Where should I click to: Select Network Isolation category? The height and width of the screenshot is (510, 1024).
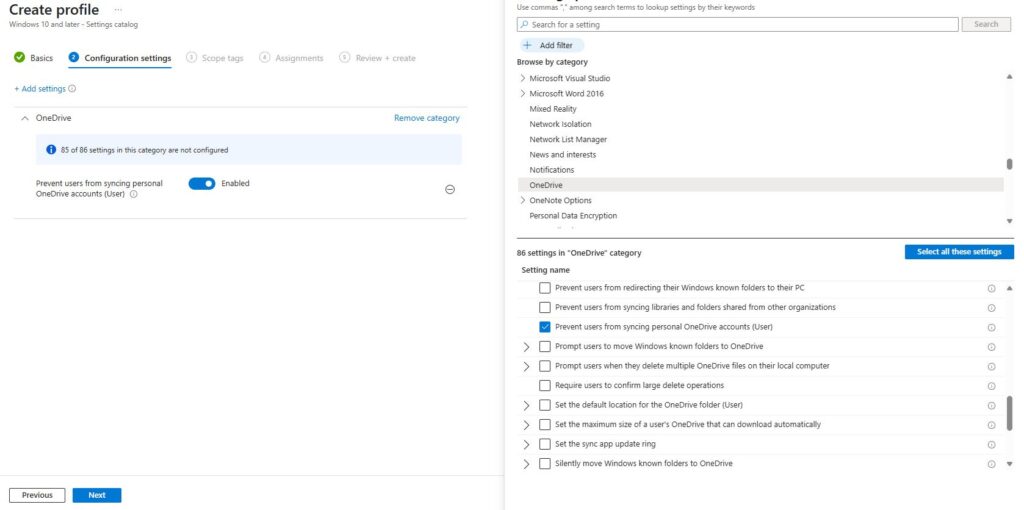(560, 124)
